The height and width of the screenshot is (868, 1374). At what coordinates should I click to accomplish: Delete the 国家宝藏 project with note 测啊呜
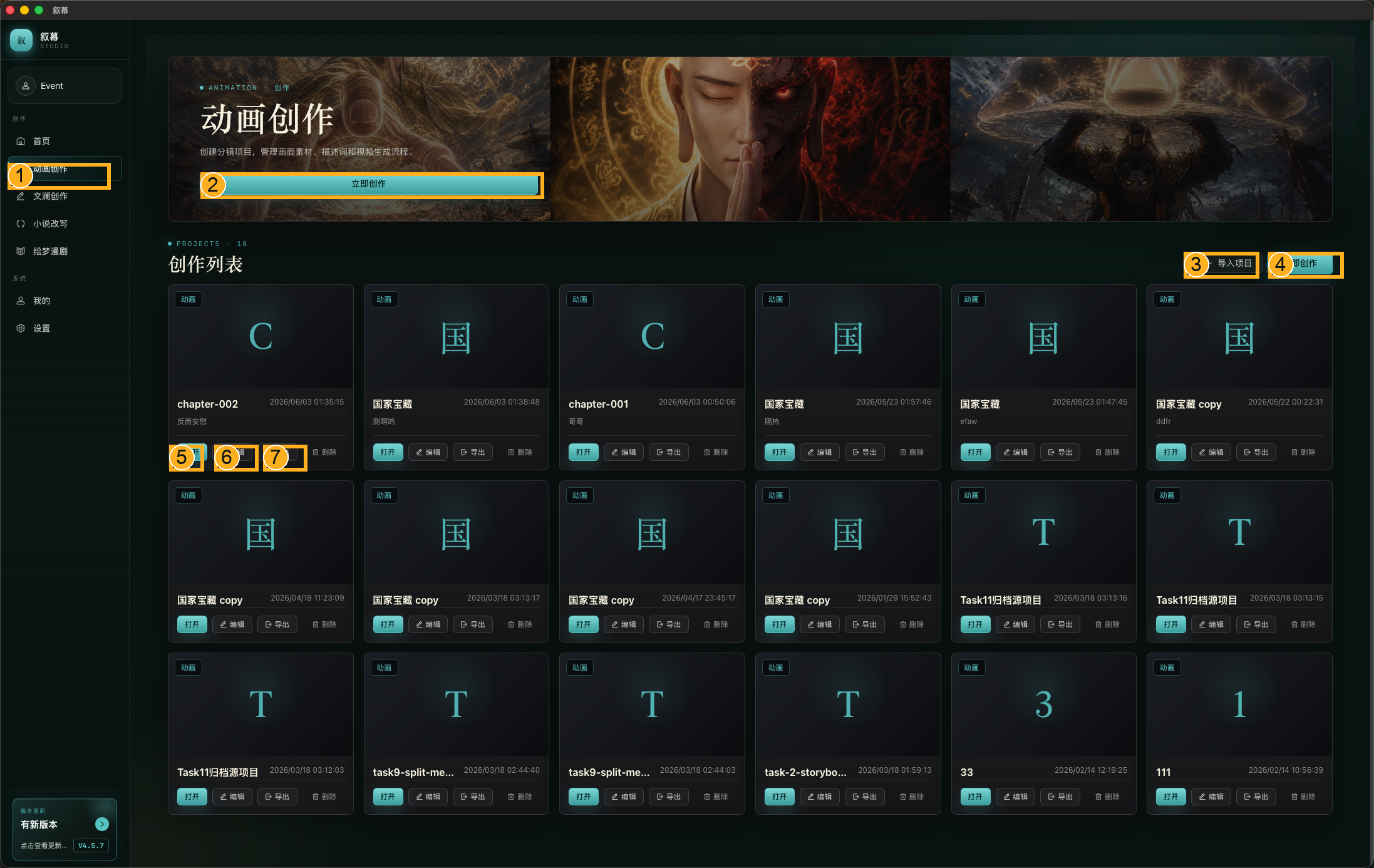coord(520,452)
